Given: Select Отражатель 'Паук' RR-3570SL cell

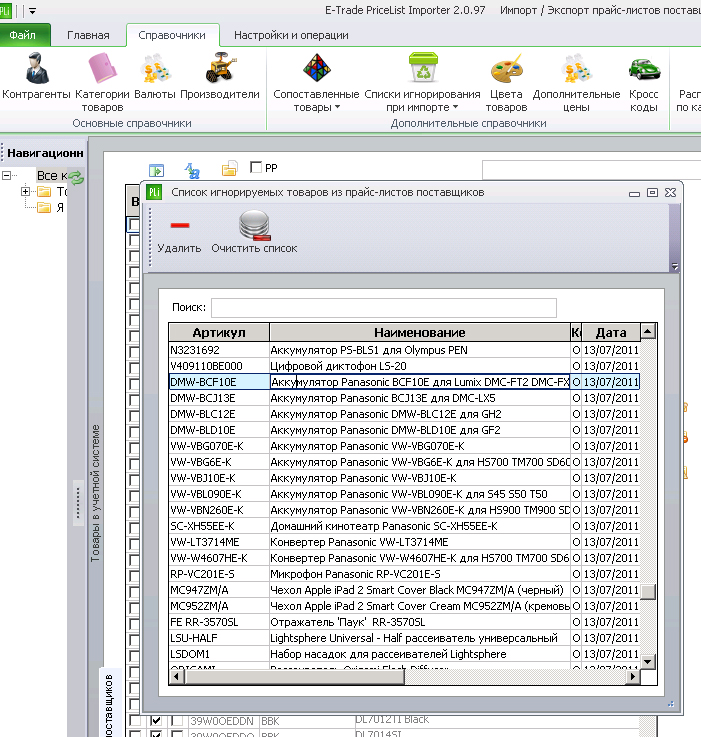Looking at the screenshot, I should (x=419, y=622).
